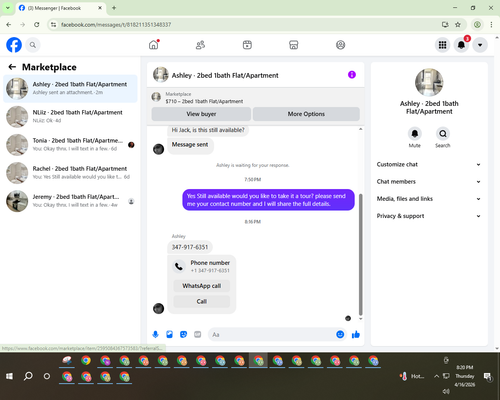The width and height of the screenshot is (500, 400).
Task: Click the Messenger Facebook browser tab
Action: [60, 8]
